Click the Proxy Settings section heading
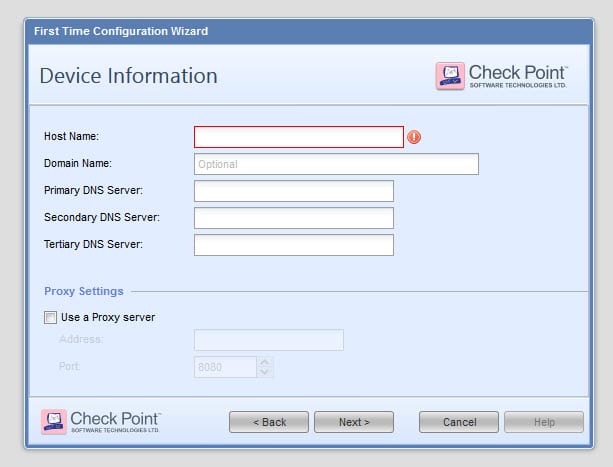The width and height of the screenshot is (613, 467). [x=84, y=291]
